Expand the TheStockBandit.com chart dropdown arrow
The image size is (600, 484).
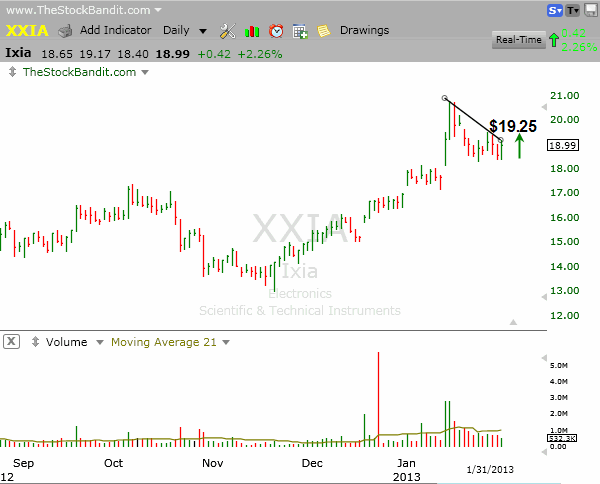(x=145, y=72)
